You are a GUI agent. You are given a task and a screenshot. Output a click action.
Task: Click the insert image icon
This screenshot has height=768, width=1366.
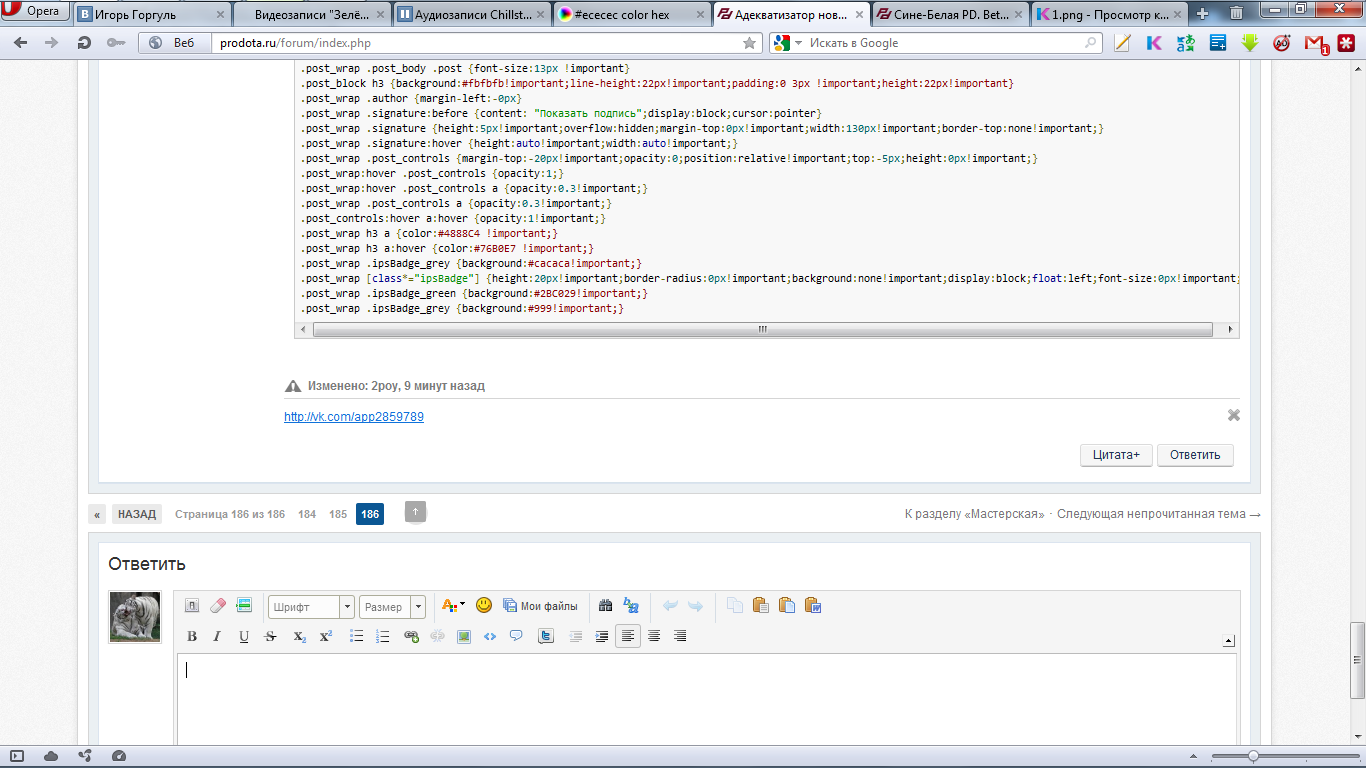pos(464,636)
